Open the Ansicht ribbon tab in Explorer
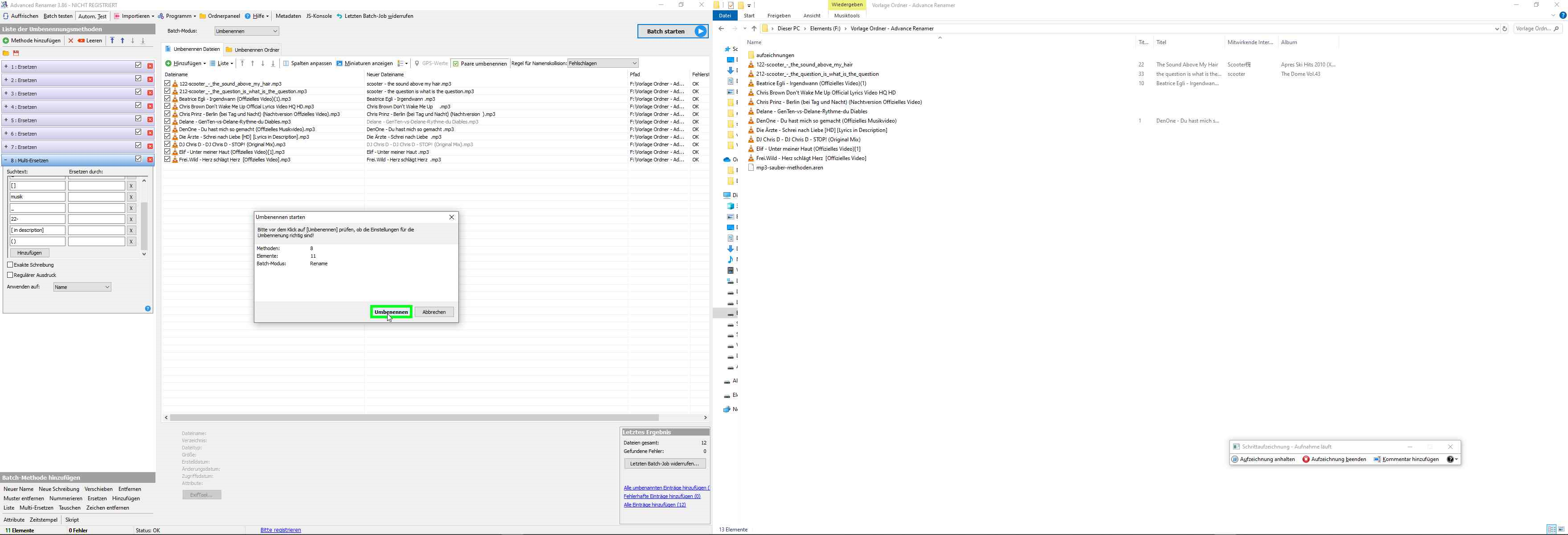Screen dimensions: 1568x535 pyautogui.click(x=811, y=16)
